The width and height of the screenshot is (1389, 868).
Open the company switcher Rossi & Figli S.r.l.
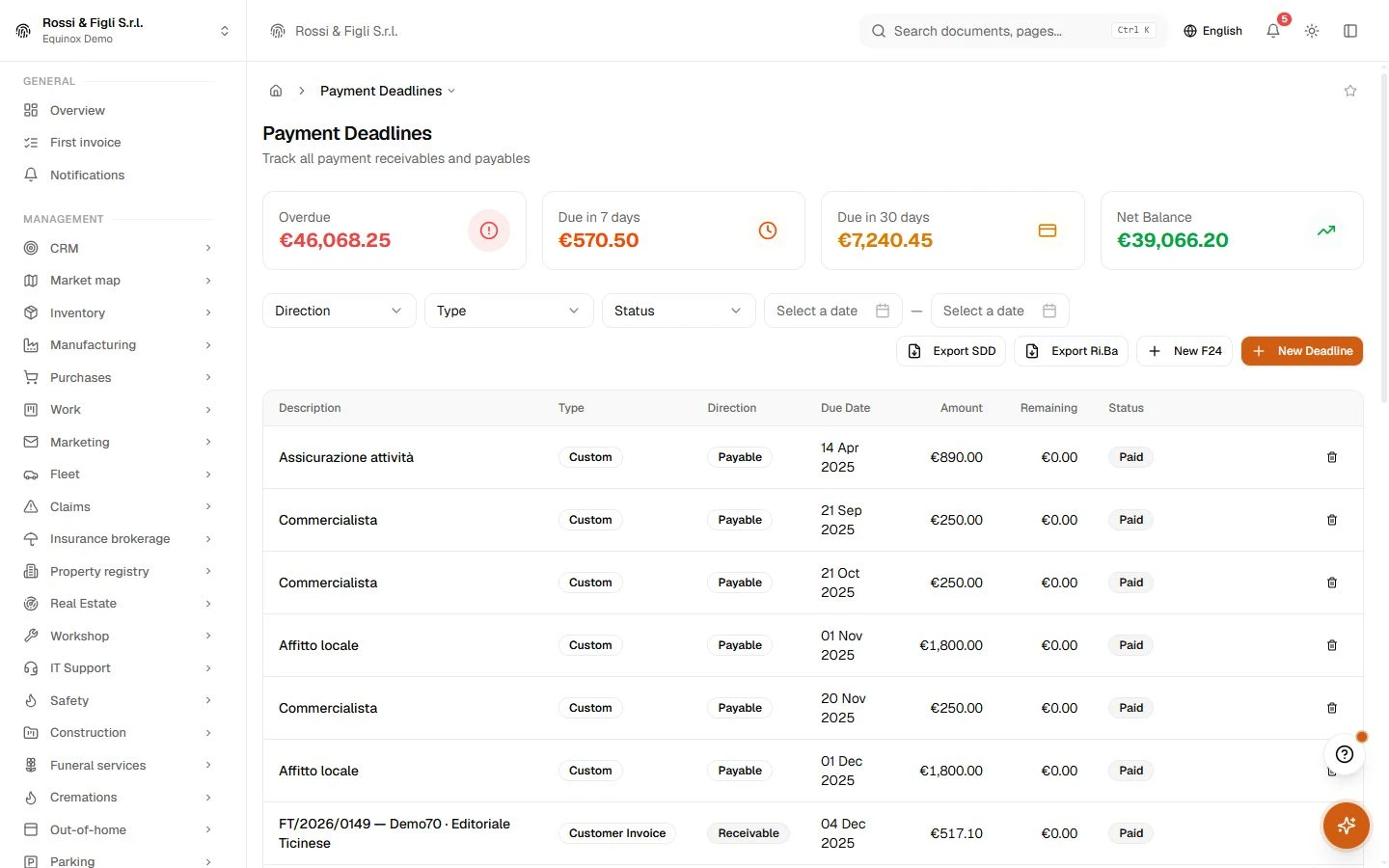[x=123, y=31]
